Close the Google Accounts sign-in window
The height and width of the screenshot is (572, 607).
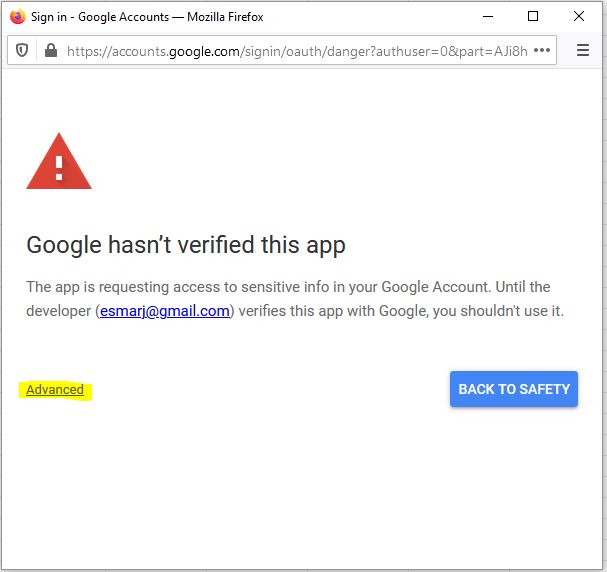click(579, 17)
